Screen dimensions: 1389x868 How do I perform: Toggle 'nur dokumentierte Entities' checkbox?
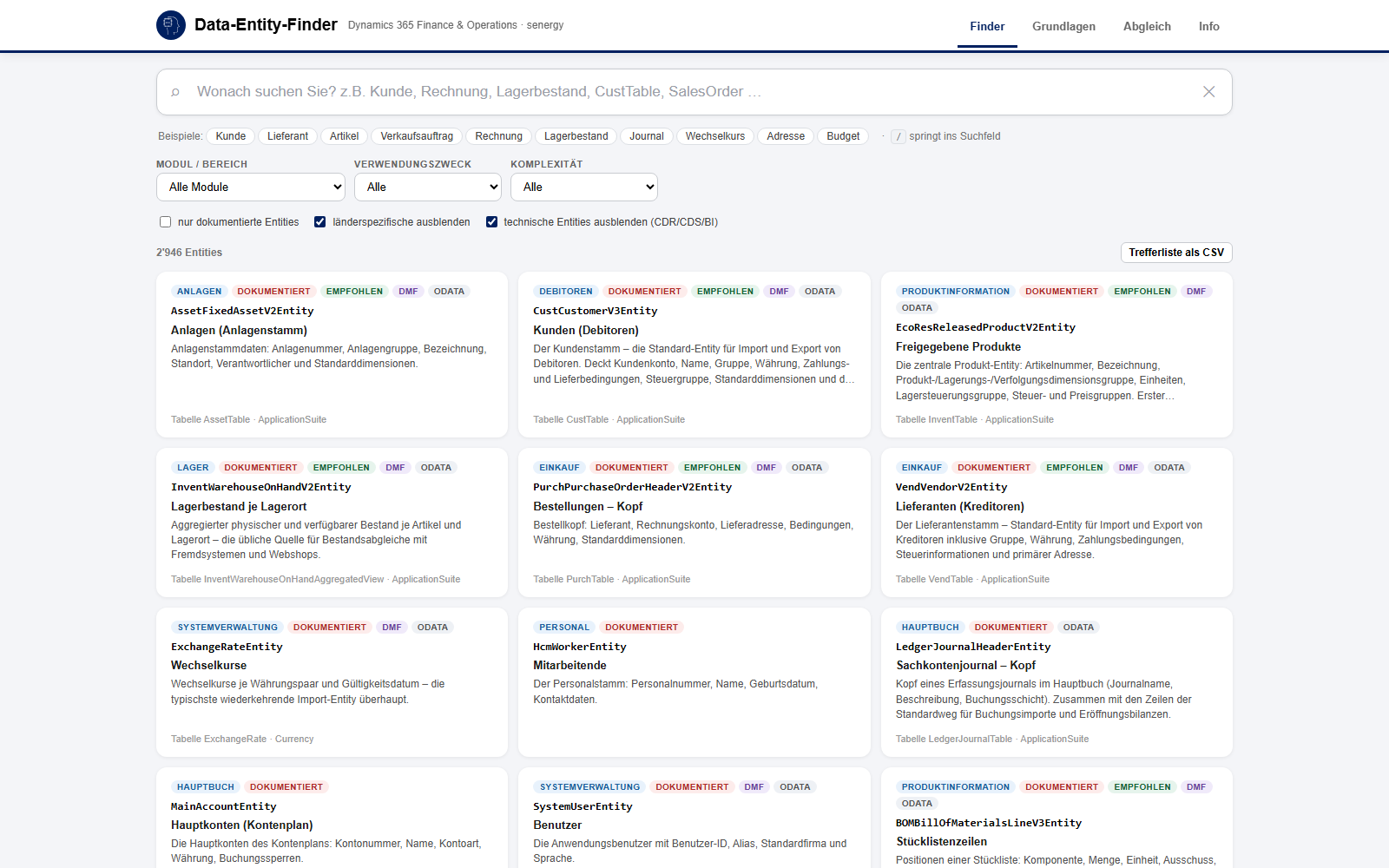pos(165,222)
